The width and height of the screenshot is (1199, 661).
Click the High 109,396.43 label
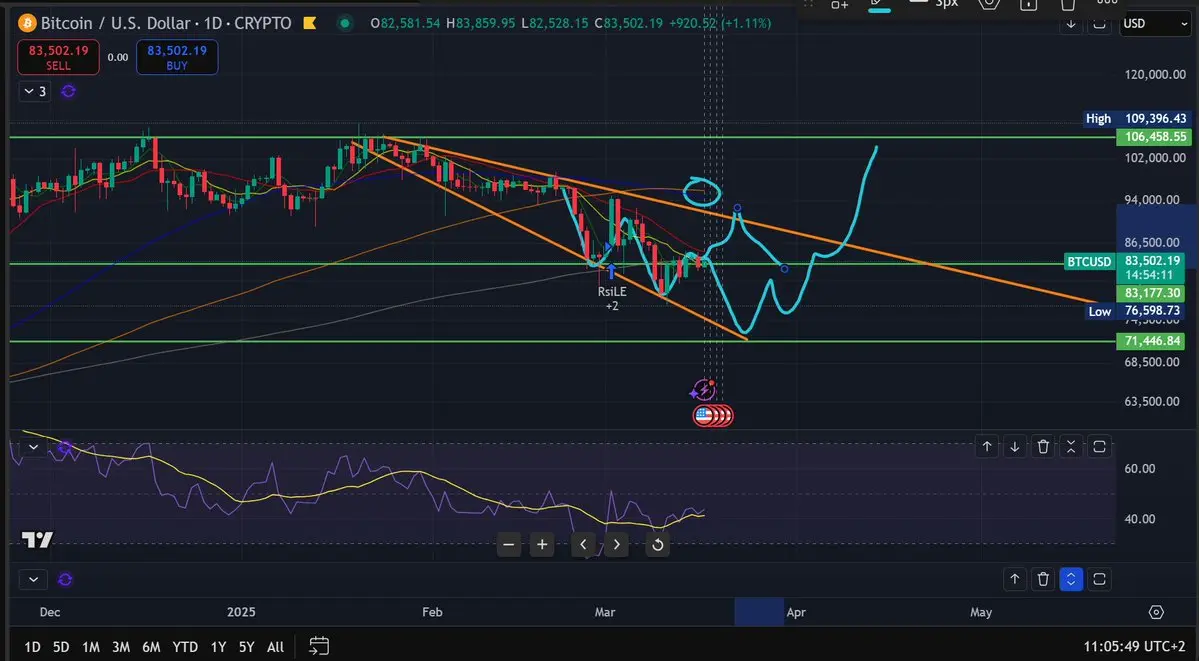(1138, 119)
